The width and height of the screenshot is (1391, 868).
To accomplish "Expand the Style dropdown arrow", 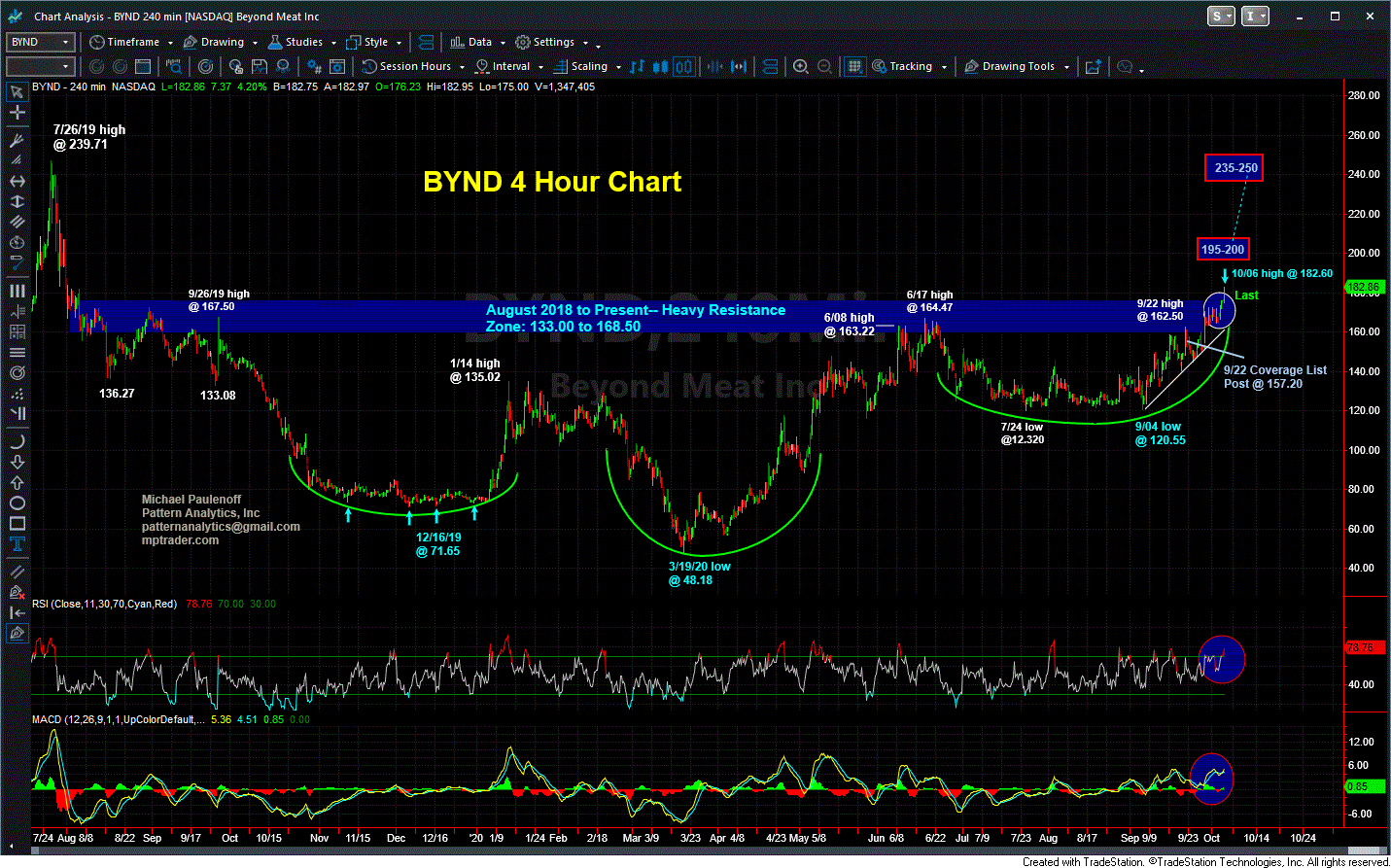I will pyautogui.click(x=399, y=43).
